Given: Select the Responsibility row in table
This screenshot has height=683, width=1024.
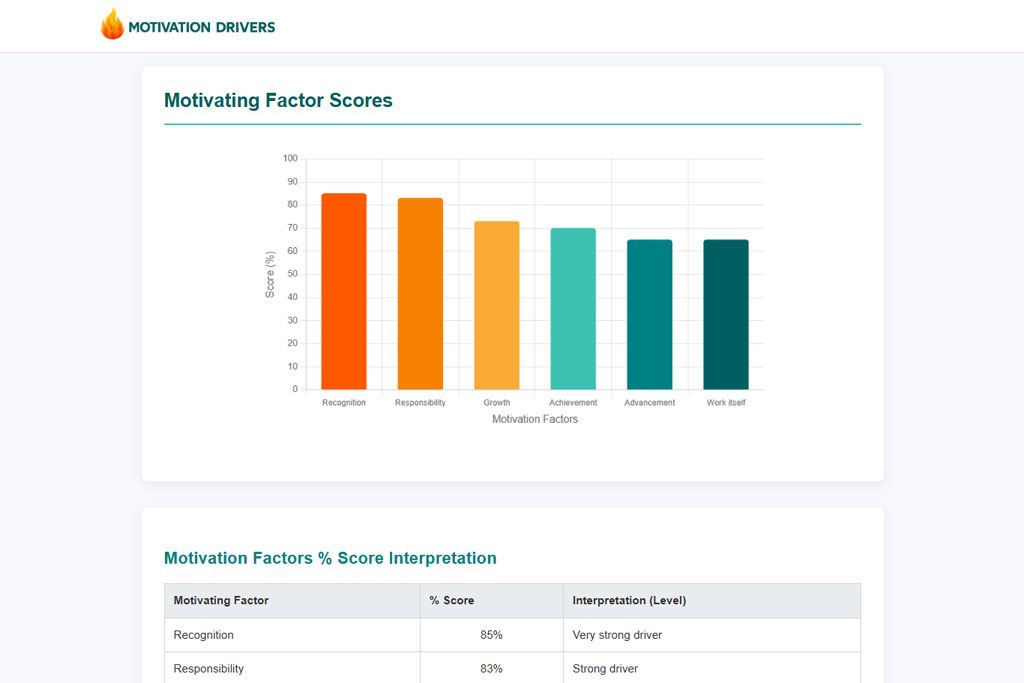Looking at the screenshot, I should click(209, 668).
